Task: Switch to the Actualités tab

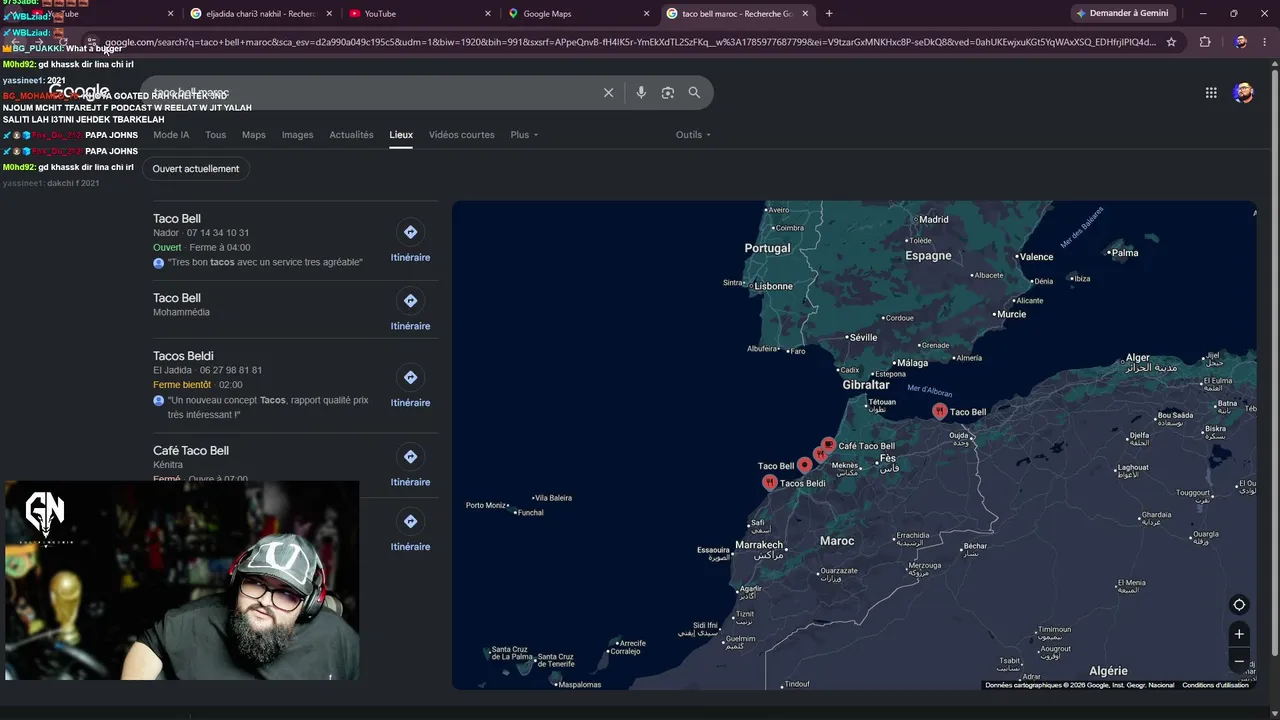Action: (x=351, y=135)
